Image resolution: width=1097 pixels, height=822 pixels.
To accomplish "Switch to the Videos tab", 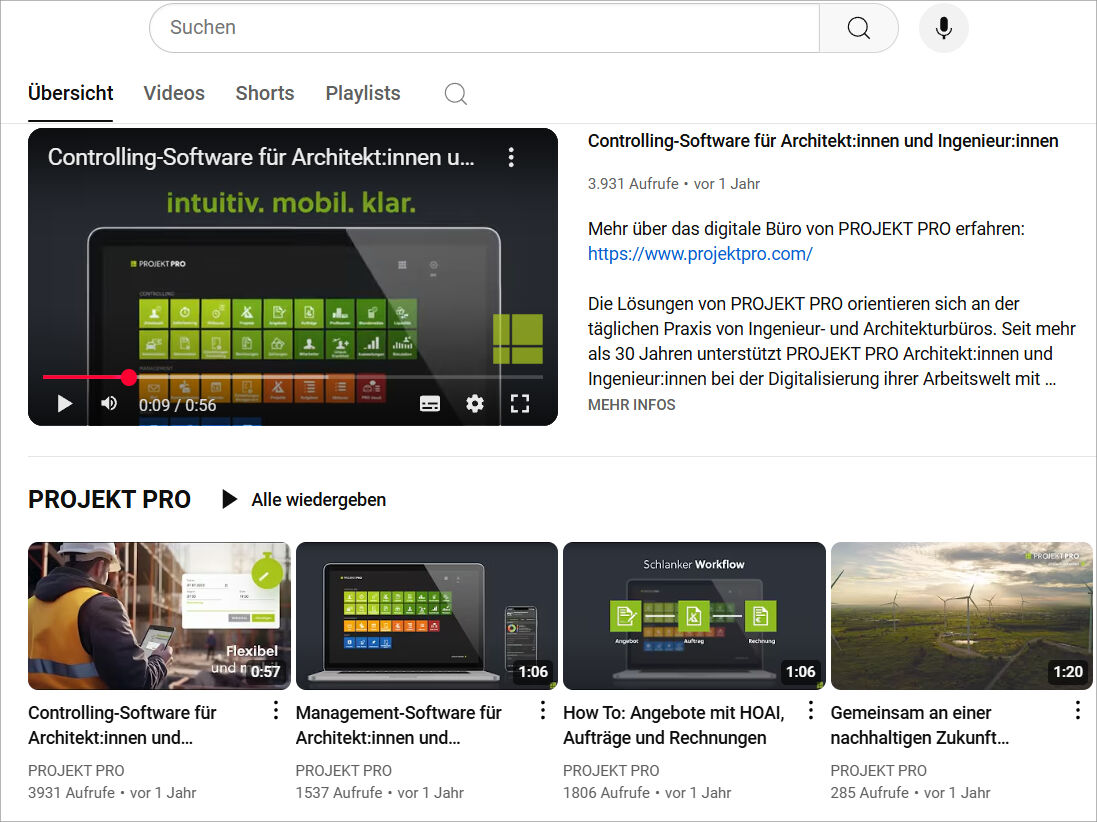I will [174, 94].
